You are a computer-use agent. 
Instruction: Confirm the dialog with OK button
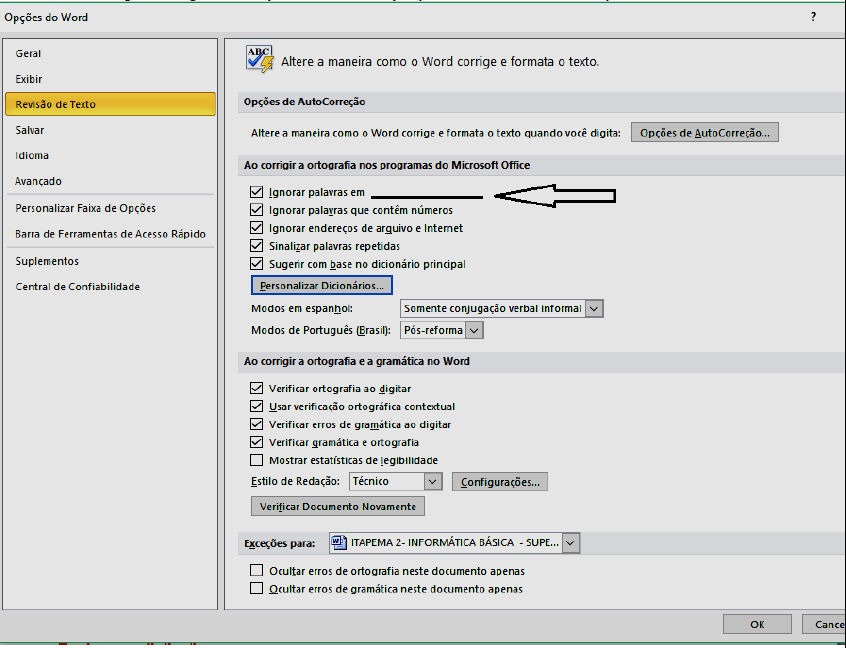click(x=757, y=624)
